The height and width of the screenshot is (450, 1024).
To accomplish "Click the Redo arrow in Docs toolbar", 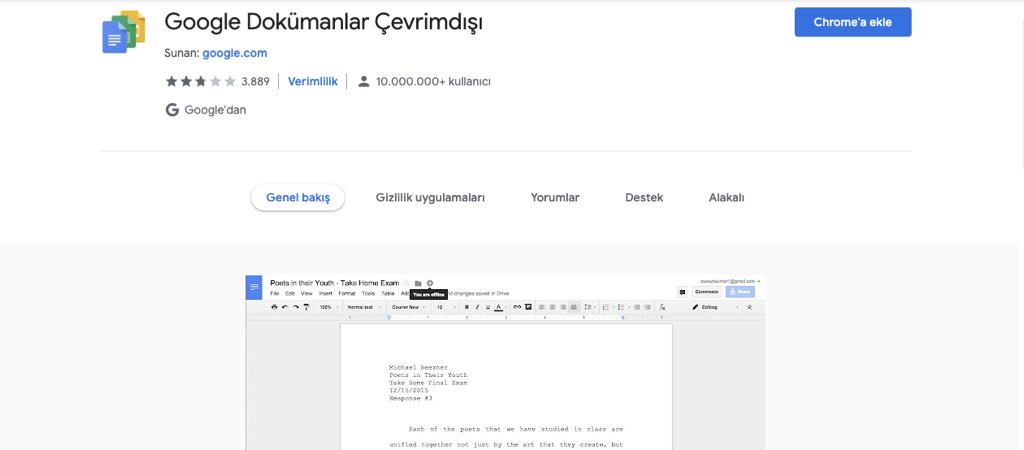I will (296, 307).
